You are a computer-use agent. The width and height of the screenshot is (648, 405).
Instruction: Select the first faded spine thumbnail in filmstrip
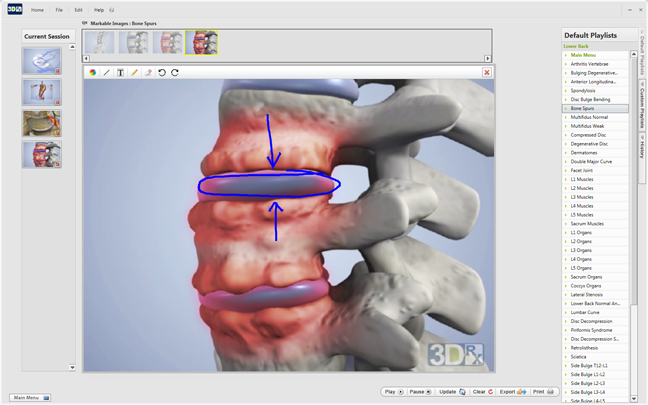99,42
